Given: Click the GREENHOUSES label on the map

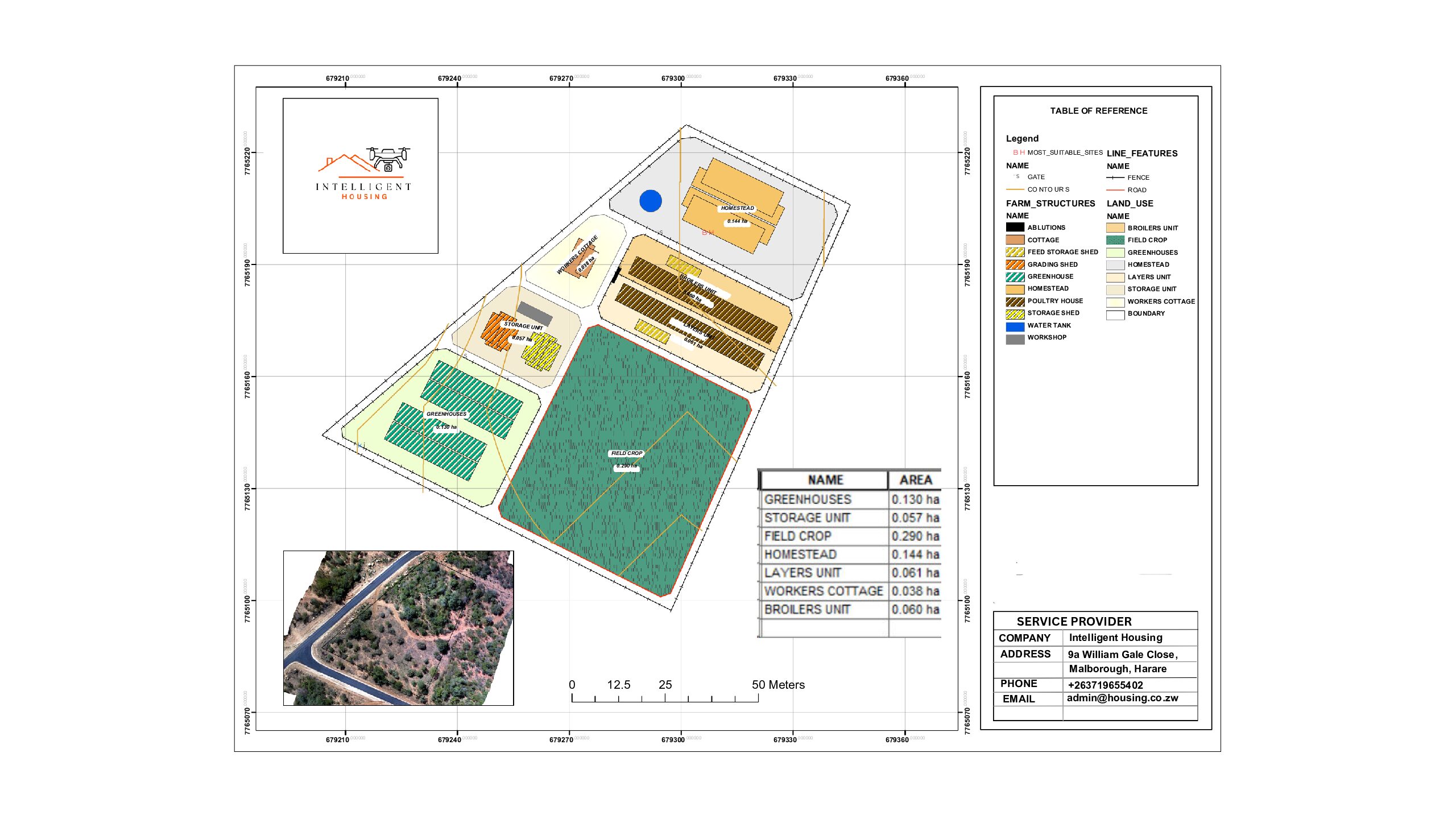Looking at the screenshot, I should (x=446, y=414).
